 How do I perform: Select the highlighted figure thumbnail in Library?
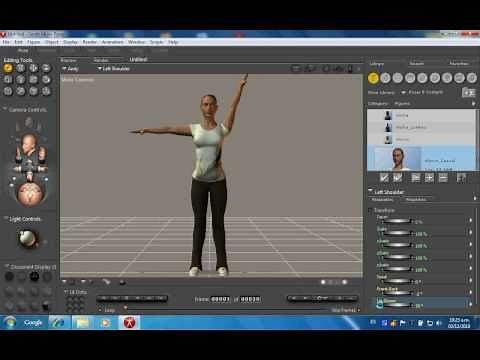point(398,159)
